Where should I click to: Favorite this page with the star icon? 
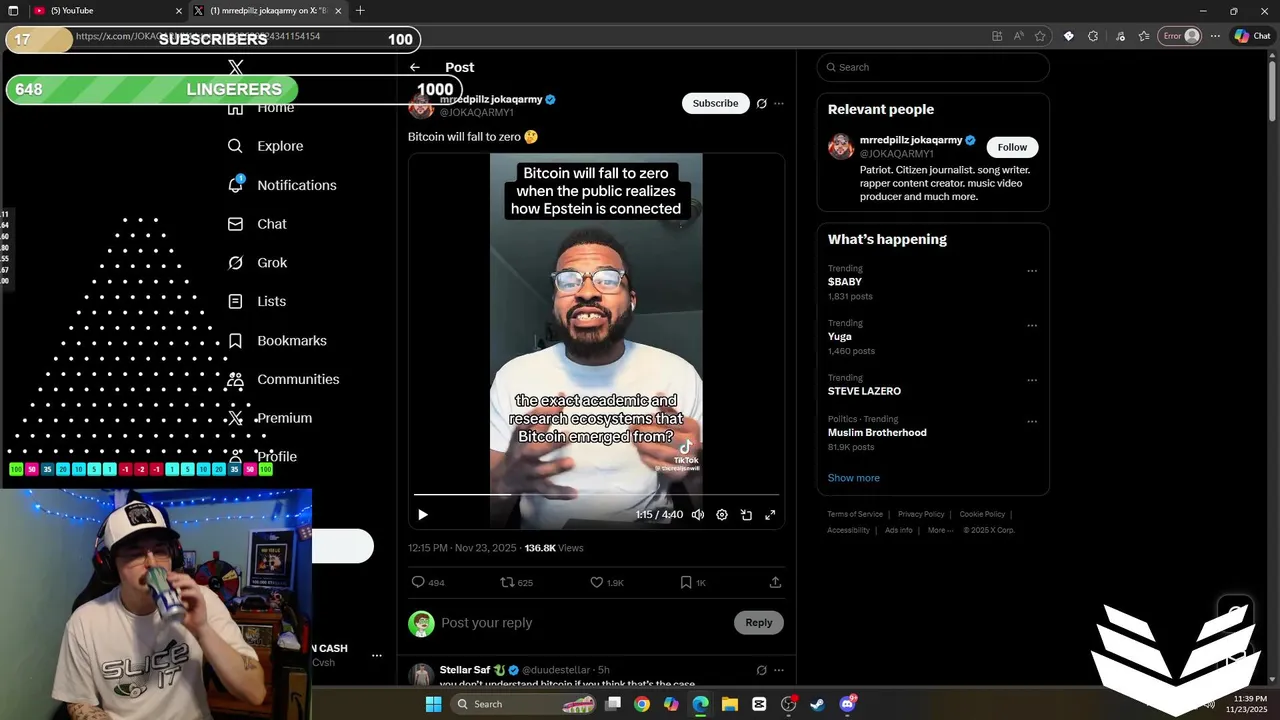1040,36
